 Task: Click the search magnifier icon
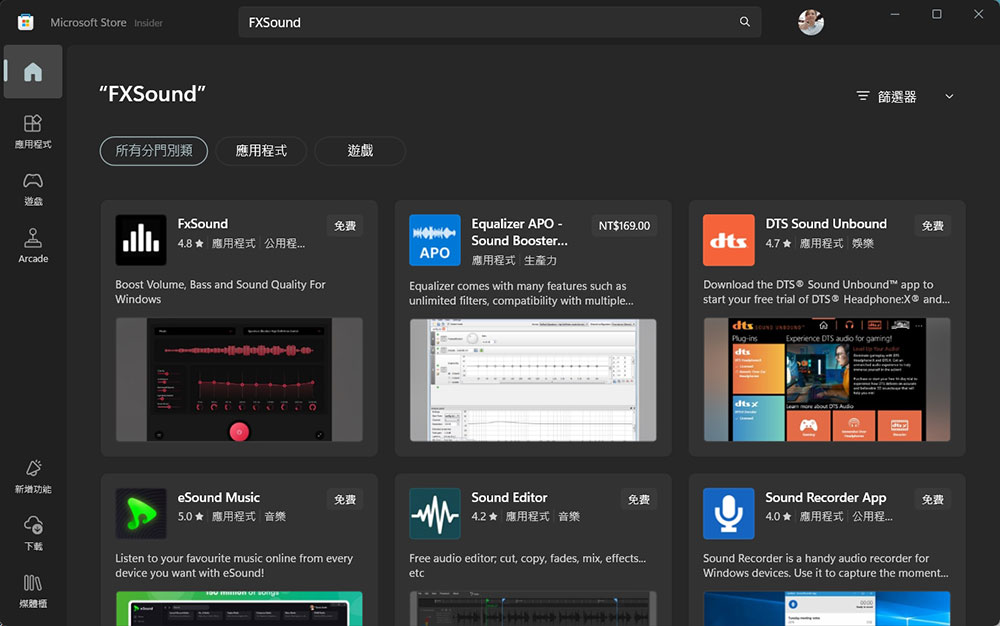[744, 22]
